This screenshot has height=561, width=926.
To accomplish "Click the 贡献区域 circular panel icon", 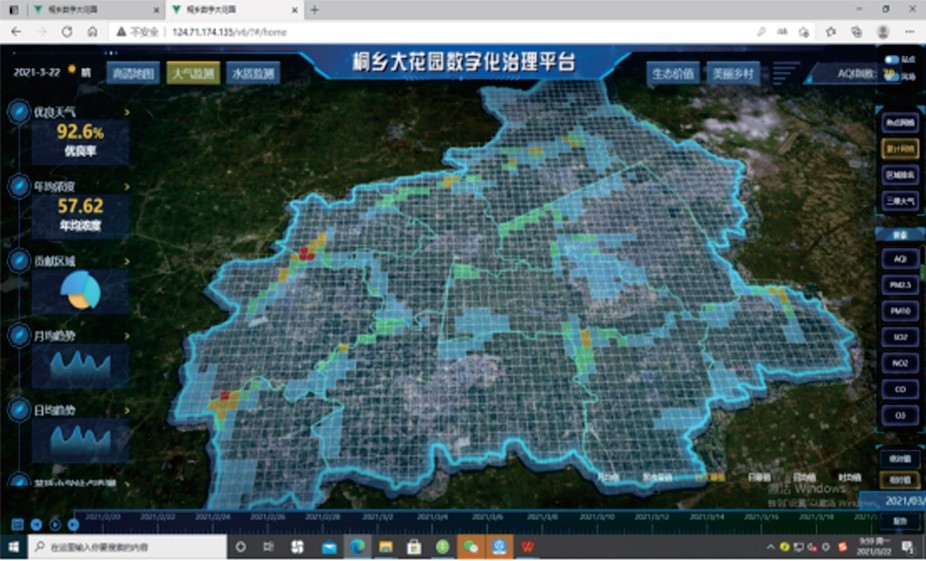I will (18, 261).
